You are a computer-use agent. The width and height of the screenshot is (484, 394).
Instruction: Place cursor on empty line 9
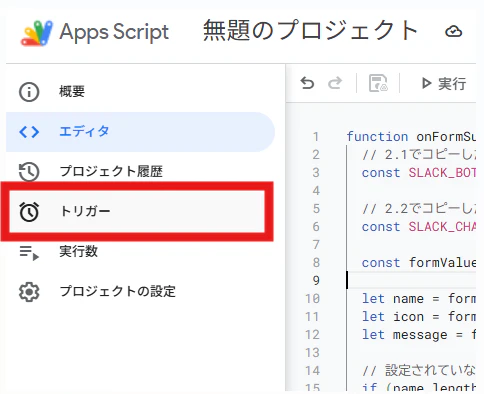coord(412,280)
